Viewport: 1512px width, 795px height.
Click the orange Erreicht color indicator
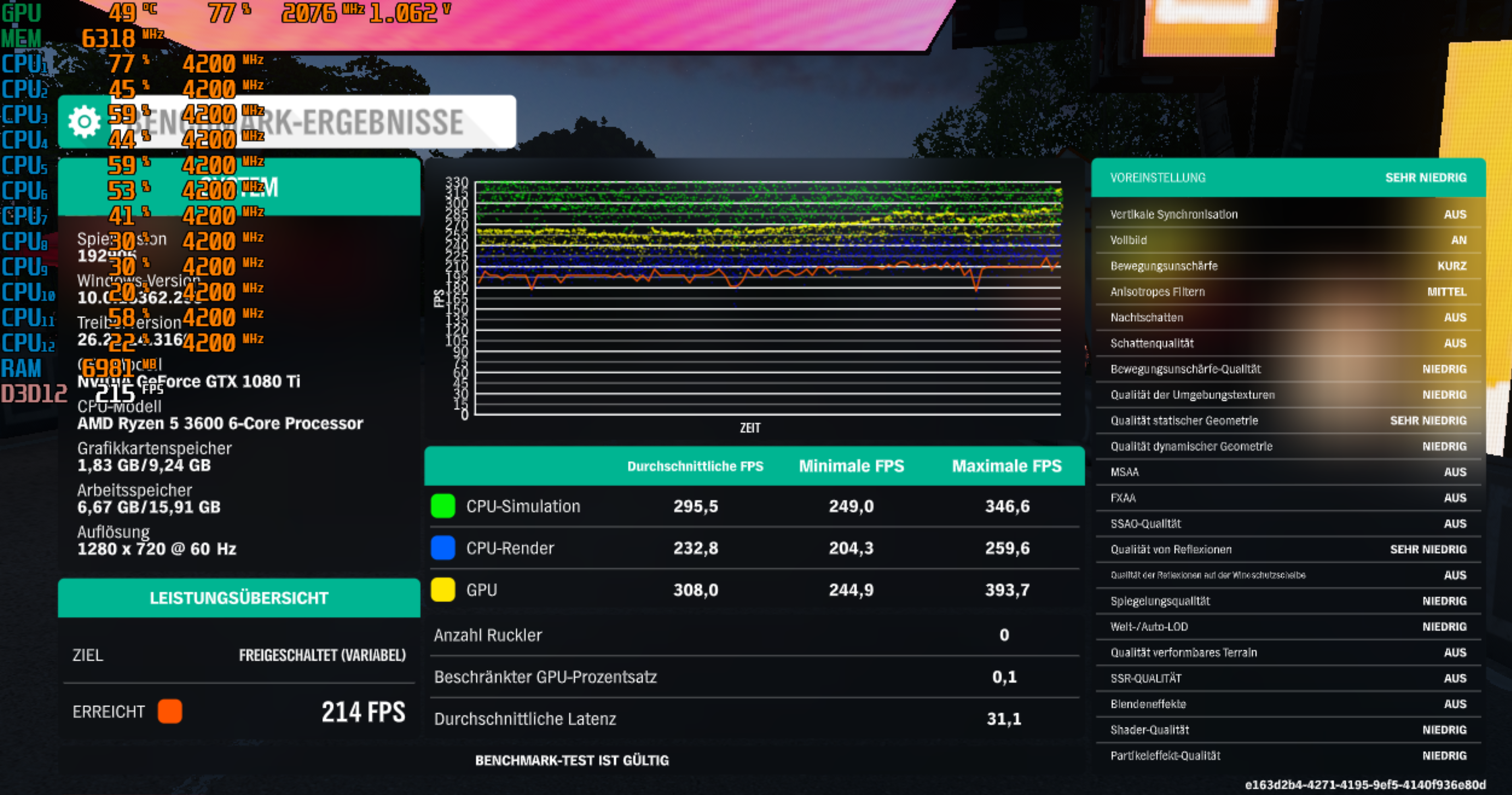[170, 711]
